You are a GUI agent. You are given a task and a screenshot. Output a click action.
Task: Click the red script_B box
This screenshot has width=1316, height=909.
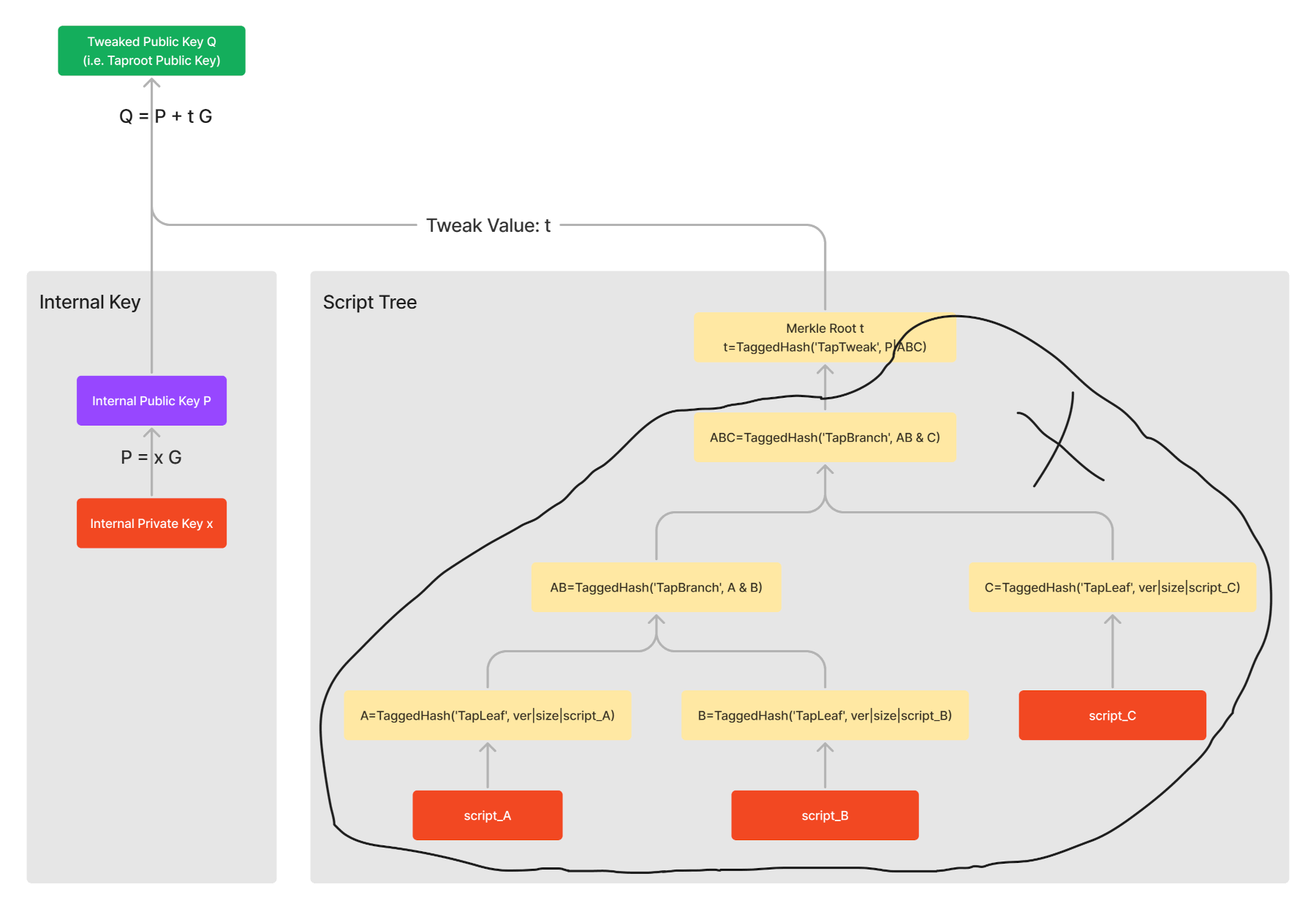click(x=824, y=815)
